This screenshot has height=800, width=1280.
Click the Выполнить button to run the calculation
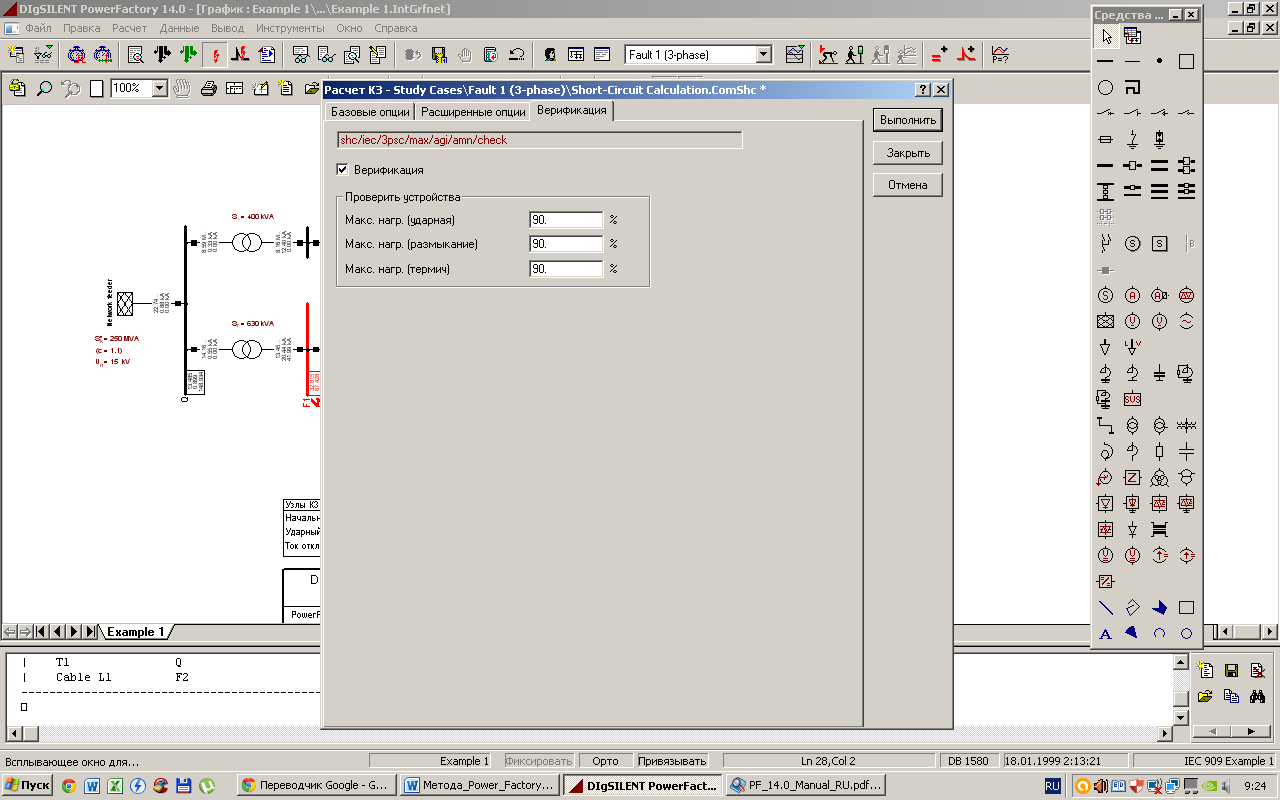point(907,120)
